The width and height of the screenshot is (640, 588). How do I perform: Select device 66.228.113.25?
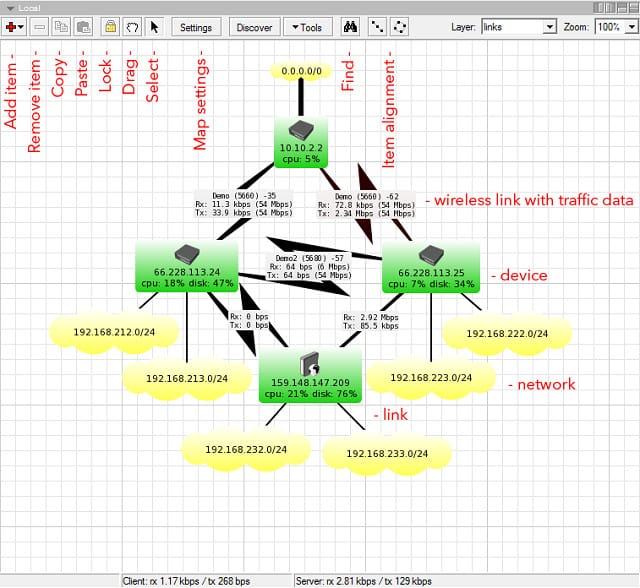(431, 267)
